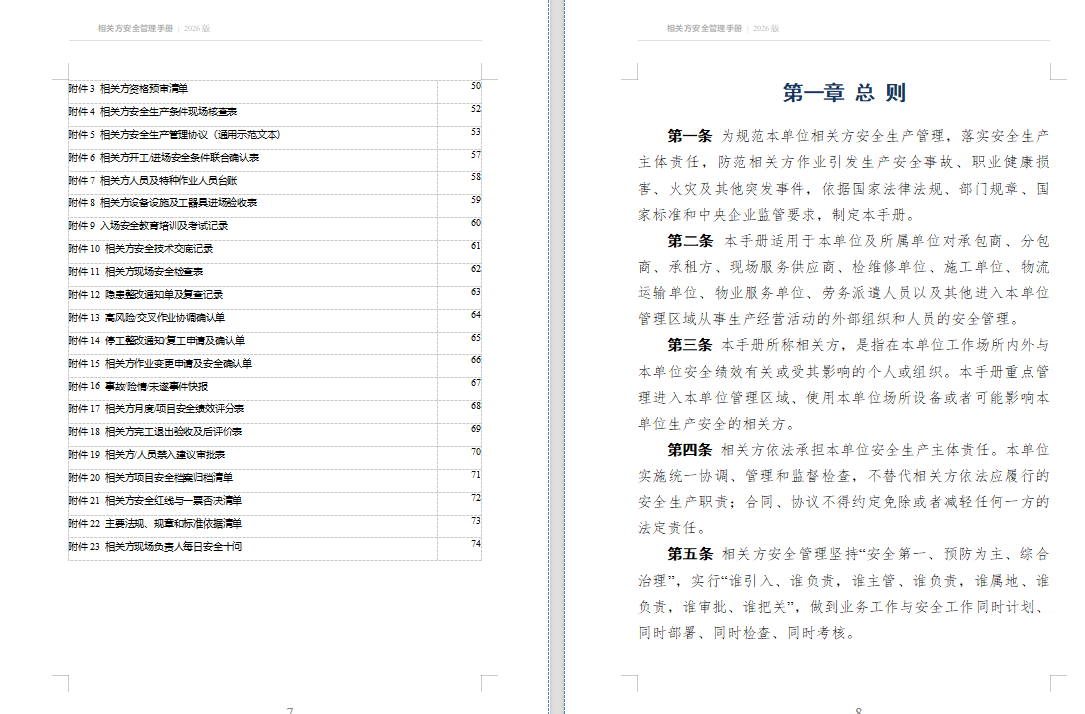
Task: Click page number 64 for 附件13
Action: click(x=475, y=314)
